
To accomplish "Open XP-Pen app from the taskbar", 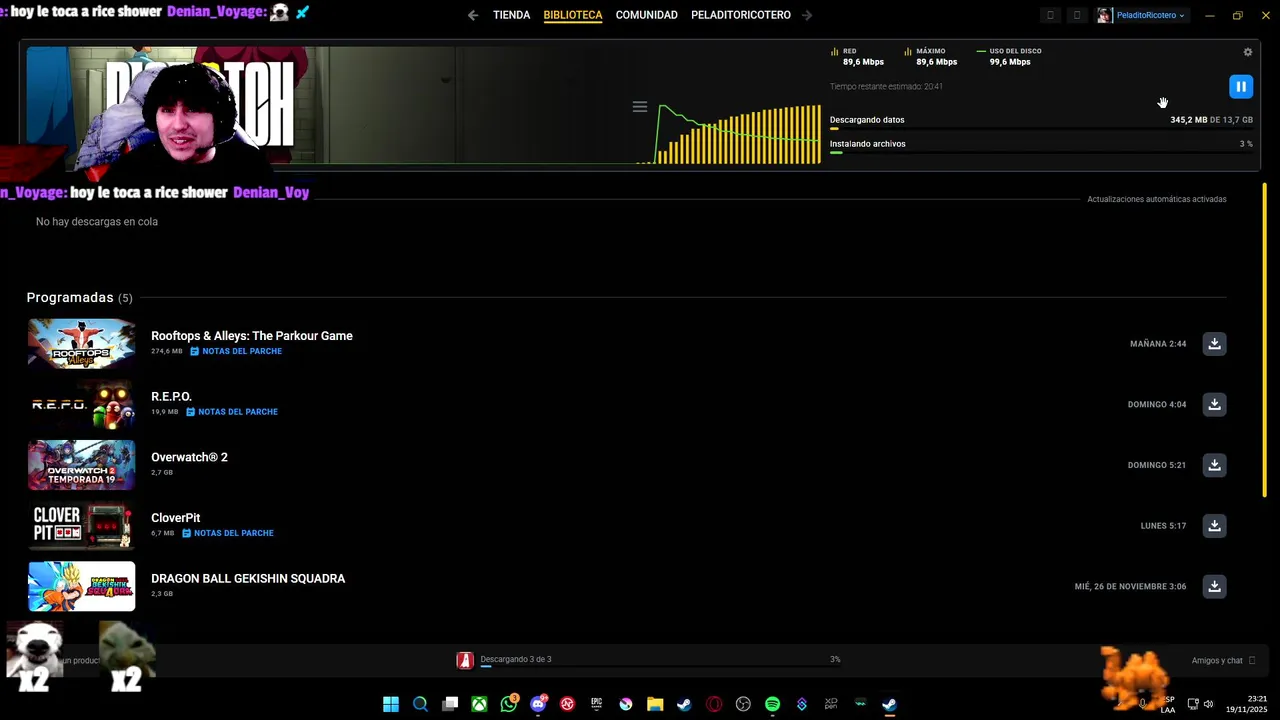I will pyautogui.click(x=831, y=704).
